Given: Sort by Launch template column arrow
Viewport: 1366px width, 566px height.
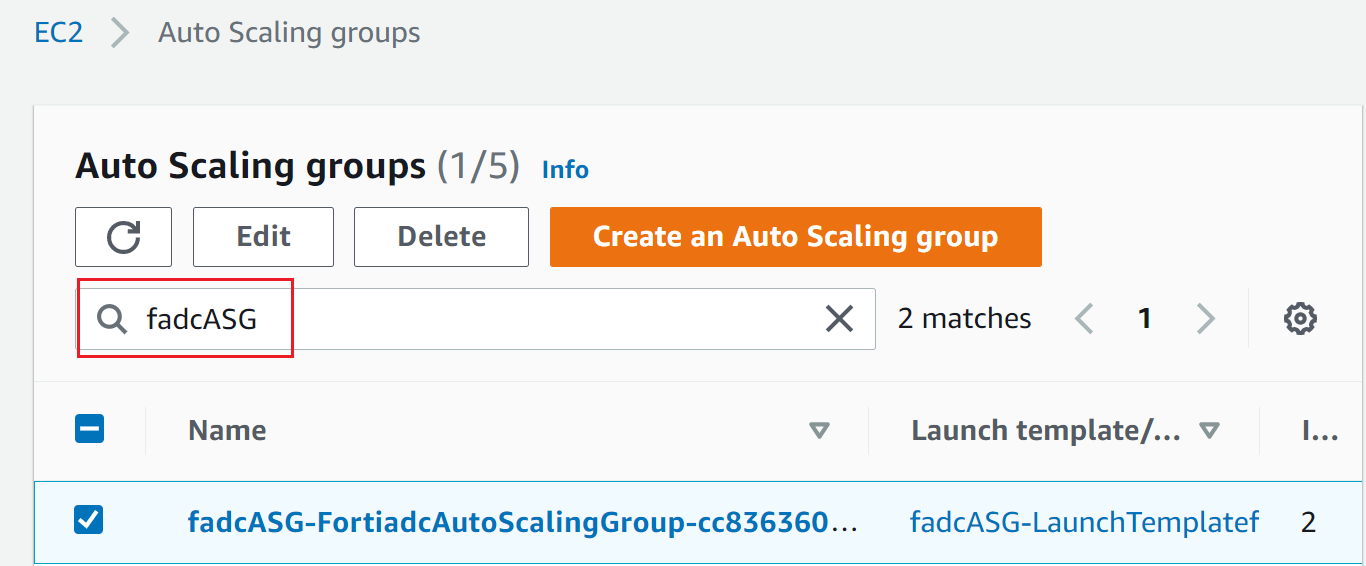Looking at the screenshot, I should [x=1209, y=431].
